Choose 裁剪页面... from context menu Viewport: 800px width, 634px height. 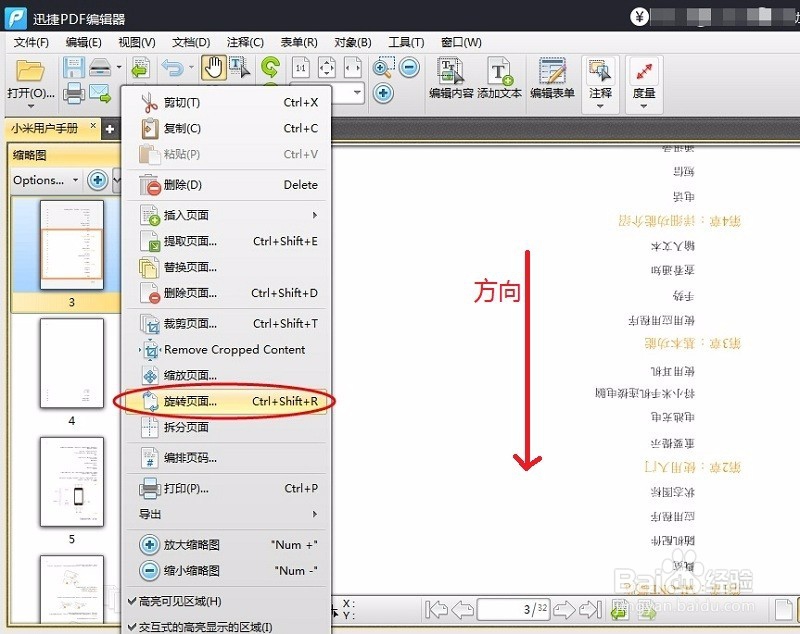(x=226, y=323)
